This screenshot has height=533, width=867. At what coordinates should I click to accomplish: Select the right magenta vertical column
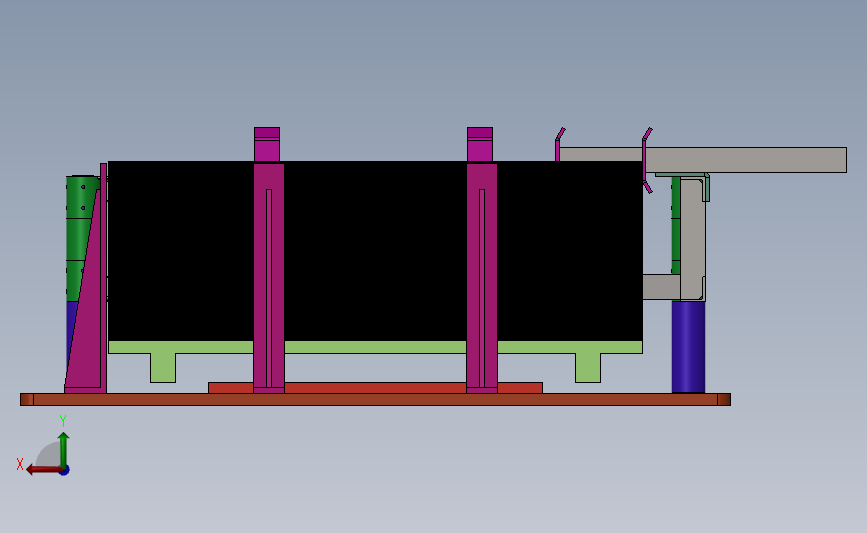point(482,278)
